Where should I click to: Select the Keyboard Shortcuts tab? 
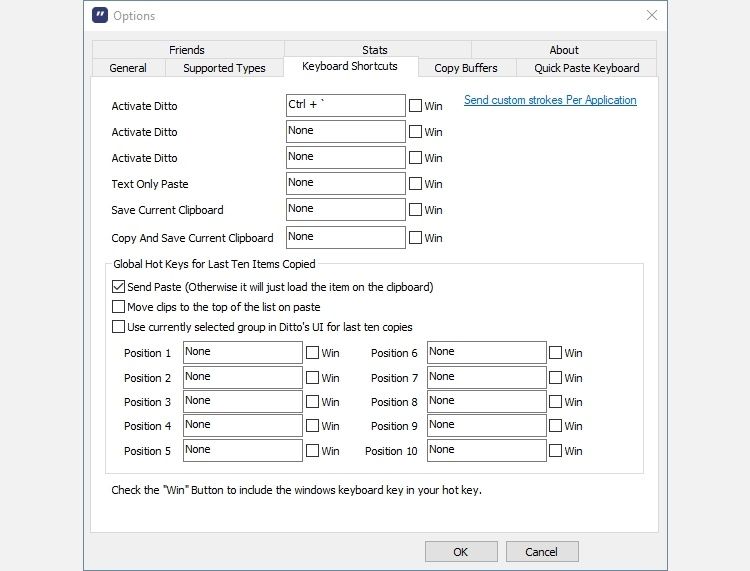350,66
